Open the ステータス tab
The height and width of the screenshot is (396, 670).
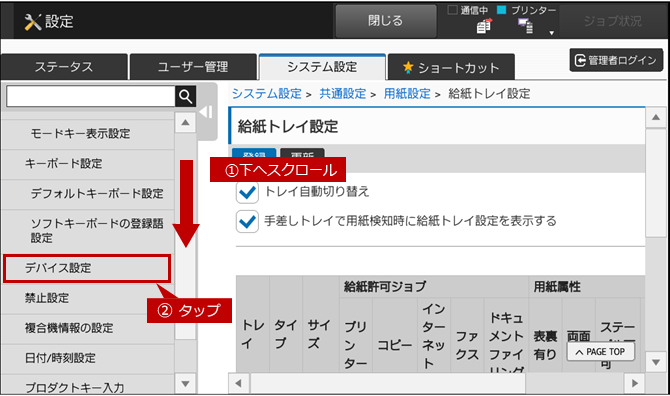click(64, 67)
